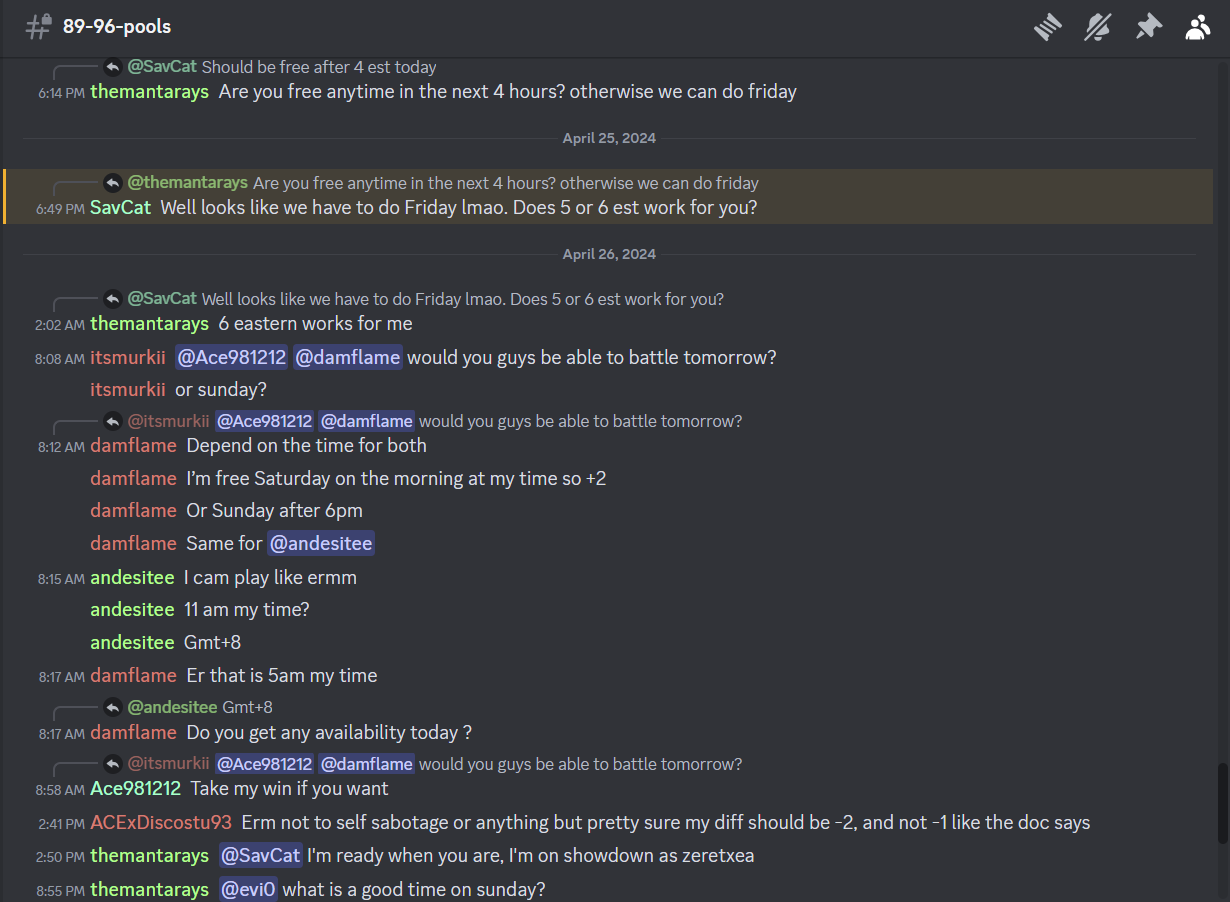Click reply arrow icon above 'Gmt+8' reply preview
Screen dimensions: 1230x902
tap(112, 707)
